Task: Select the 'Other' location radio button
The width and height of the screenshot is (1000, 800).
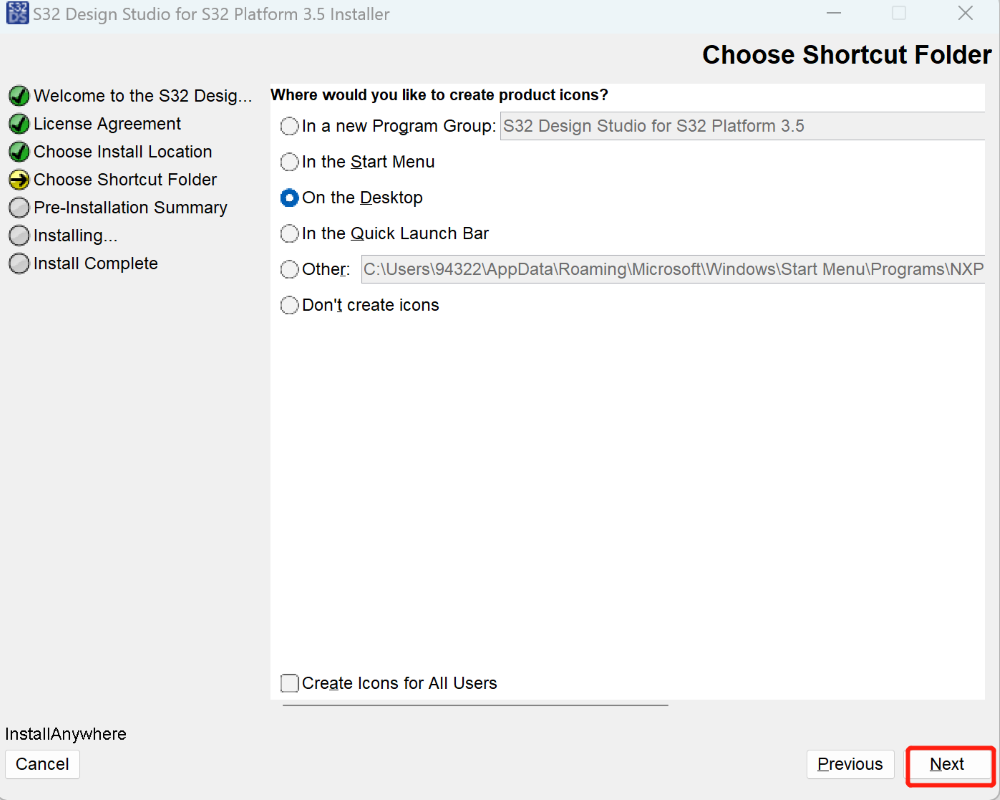Action: coord(290,269)
